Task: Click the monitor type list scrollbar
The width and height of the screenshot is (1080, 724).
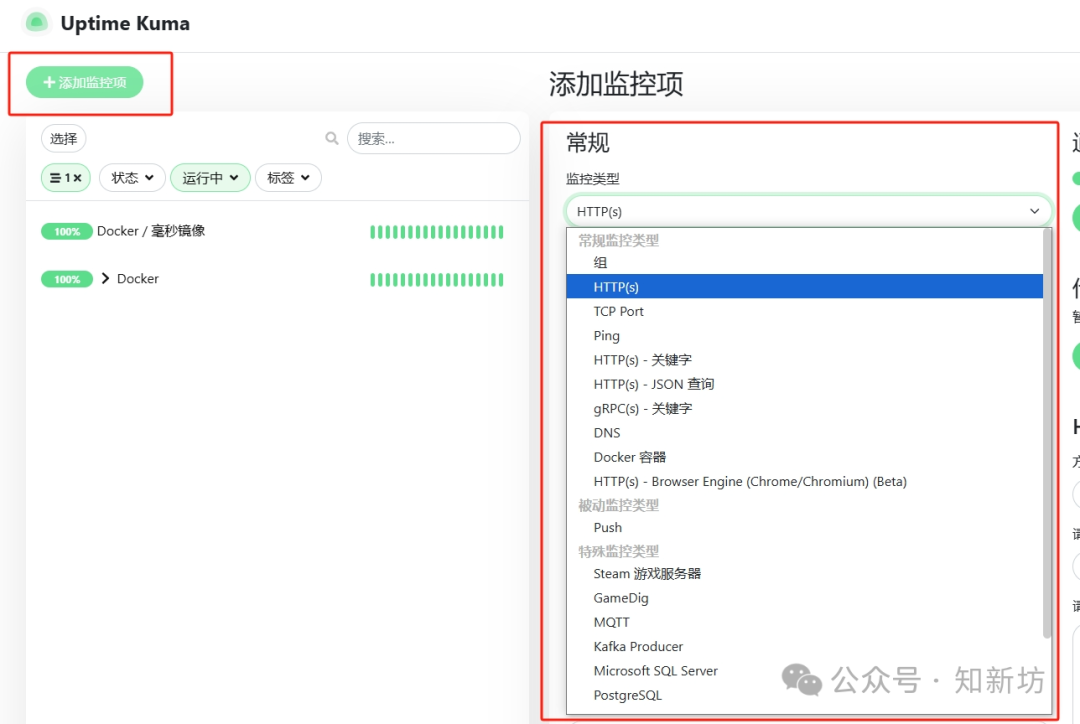Action: pyautogui.click(x=1047, y=434)
